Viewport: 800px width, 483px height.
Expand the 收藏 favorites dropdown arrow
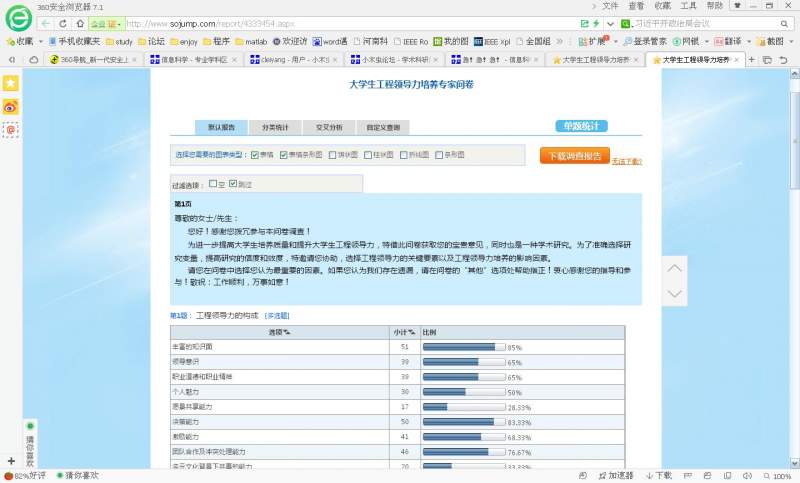(x=41, y=42)
